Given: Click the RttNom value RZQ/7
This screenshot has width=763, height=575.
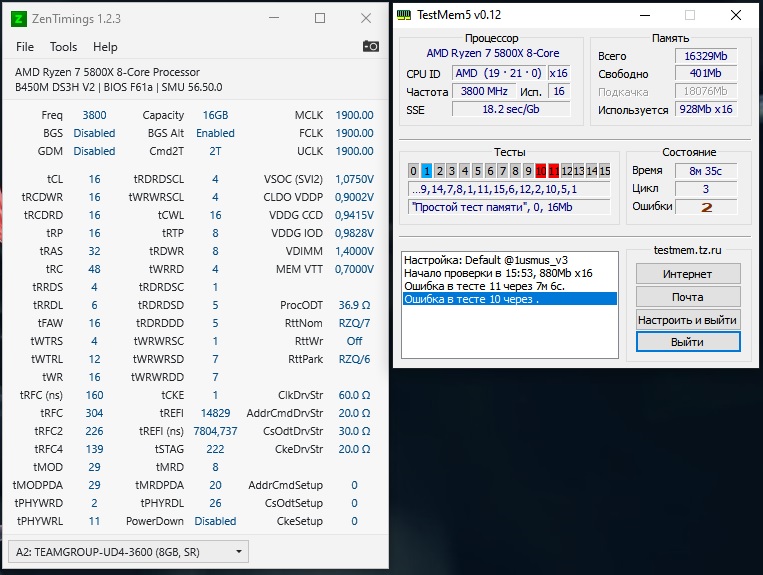Looking at the screenshot, I should tap(354, 323).
